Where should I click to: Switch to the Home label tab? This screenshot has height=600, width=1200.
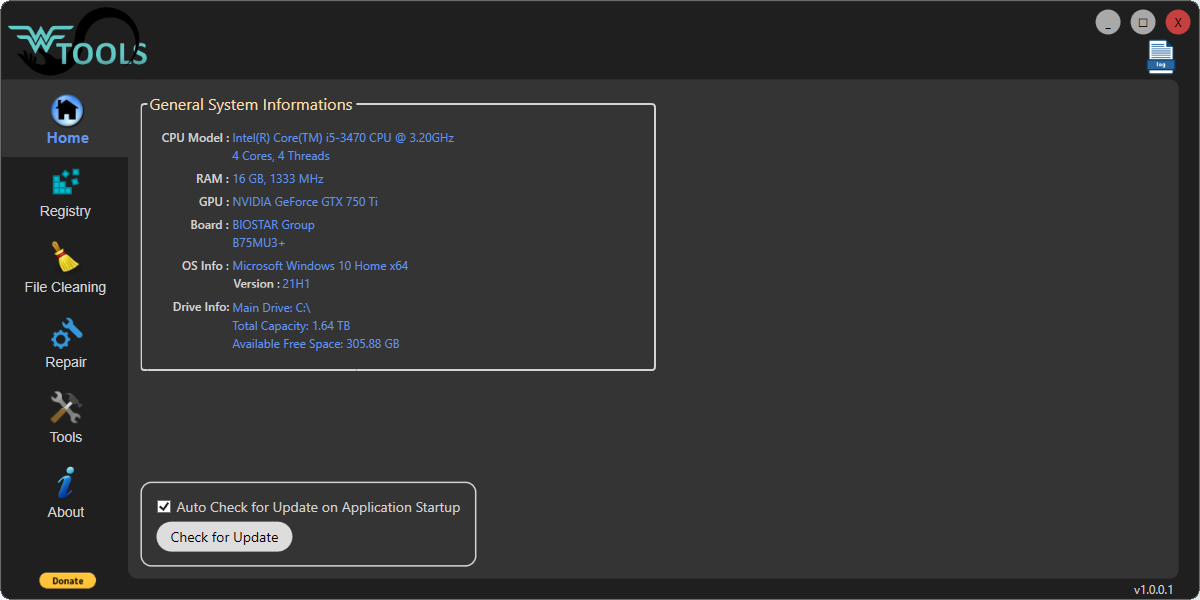point(67,138)
